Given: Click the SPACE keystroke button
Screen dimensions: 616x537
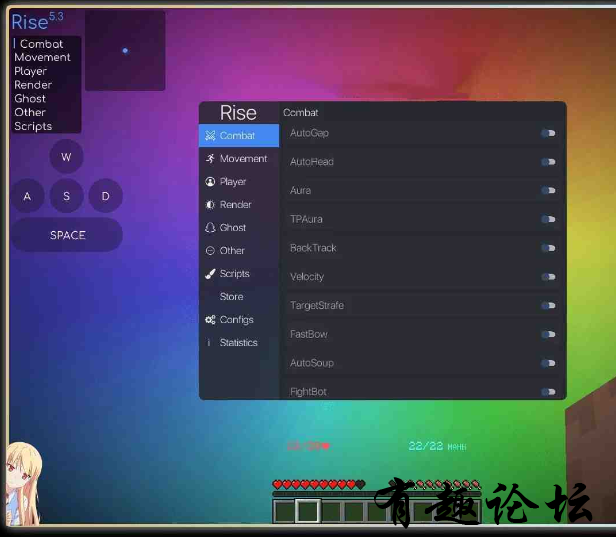Looking at the screenshot, I should pyautogui.click(x=67, y=235).
